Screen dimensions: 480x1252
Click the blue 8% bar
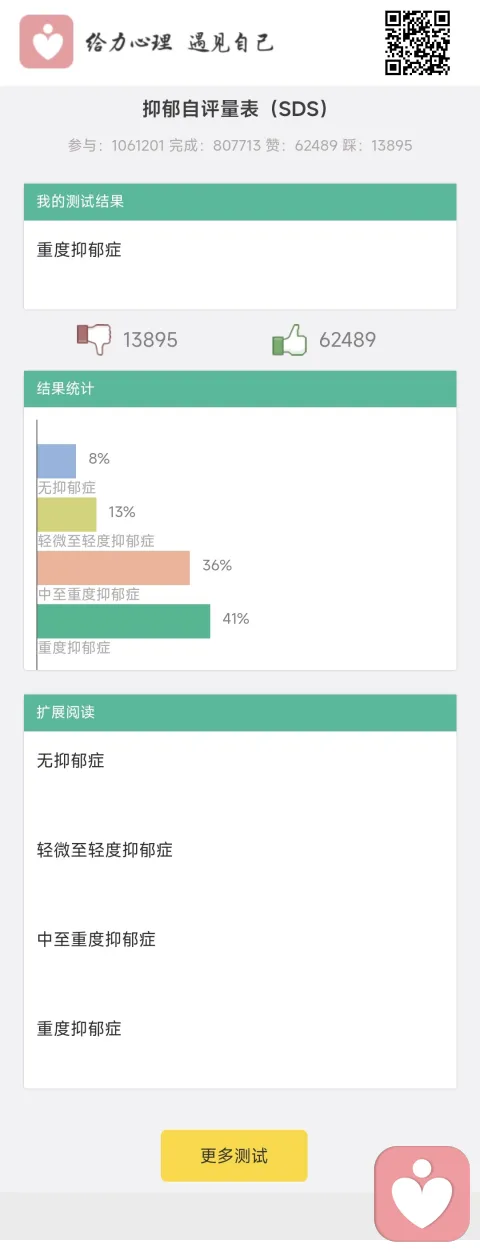coord(57,461)
